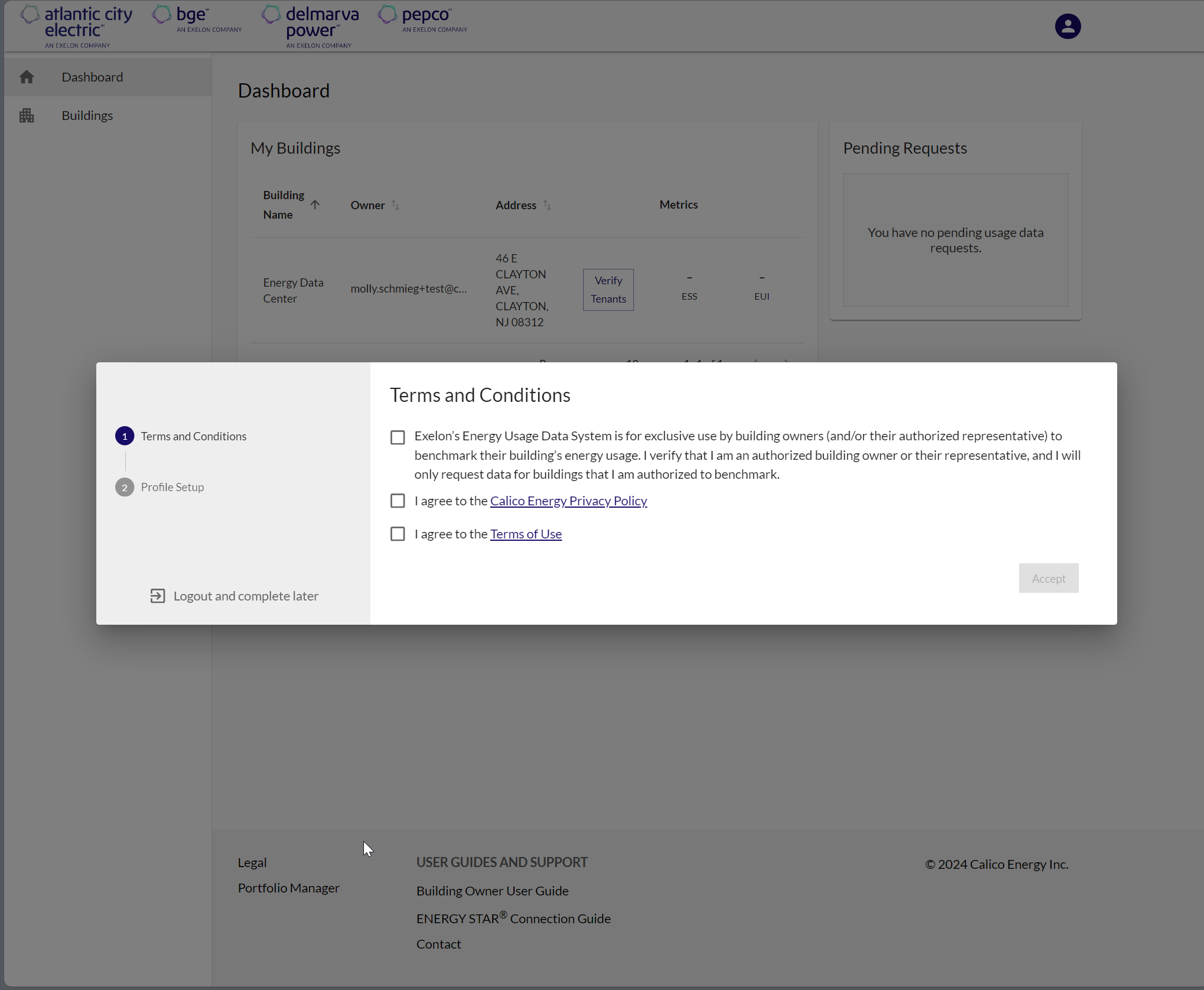Select Dashboard in the navigation menu
The height and width of the screenshot is (990, 1204).
click(92, 77)
